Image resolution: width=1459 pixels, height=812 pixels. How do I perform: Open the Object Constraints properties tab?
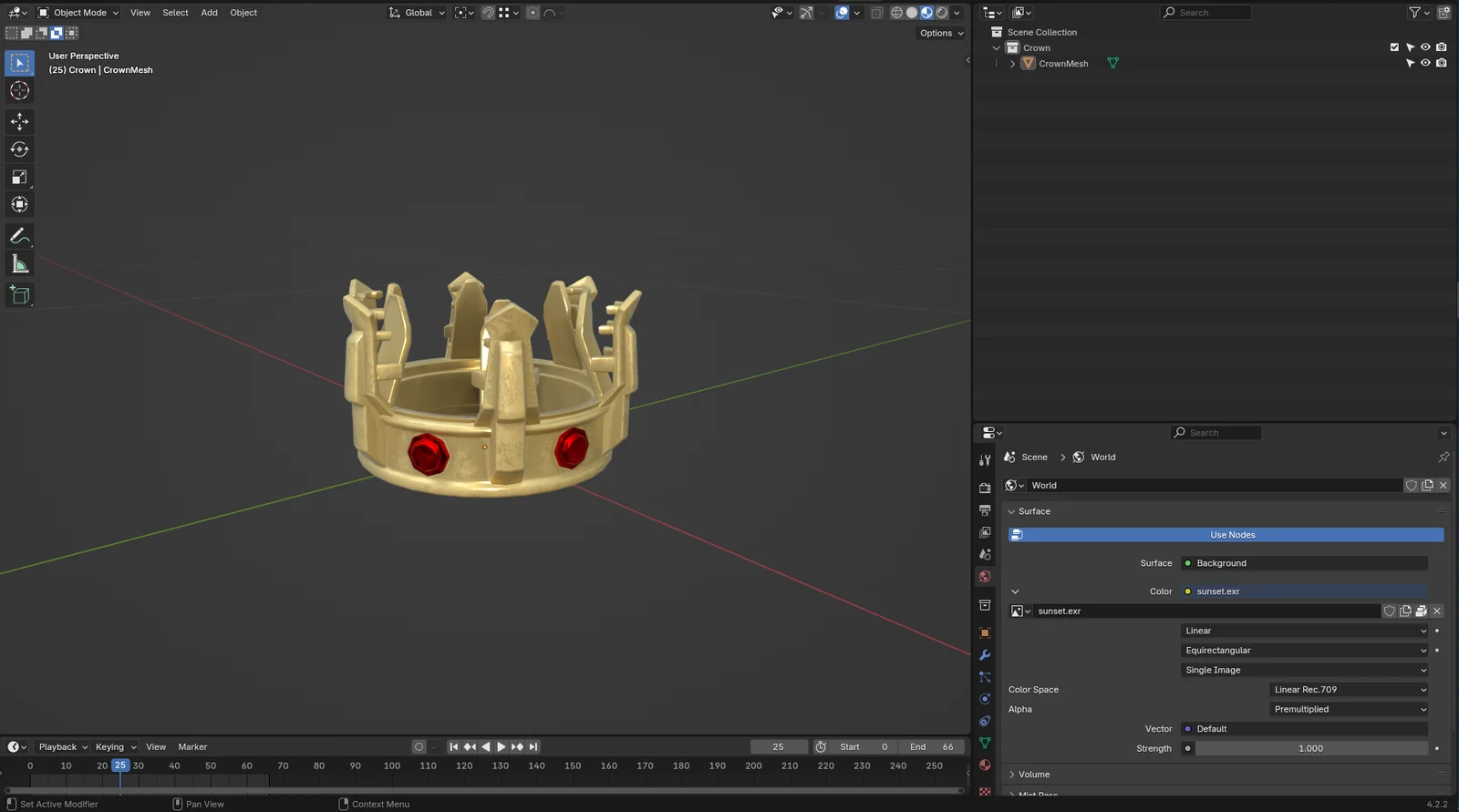[x=985, y=721]
